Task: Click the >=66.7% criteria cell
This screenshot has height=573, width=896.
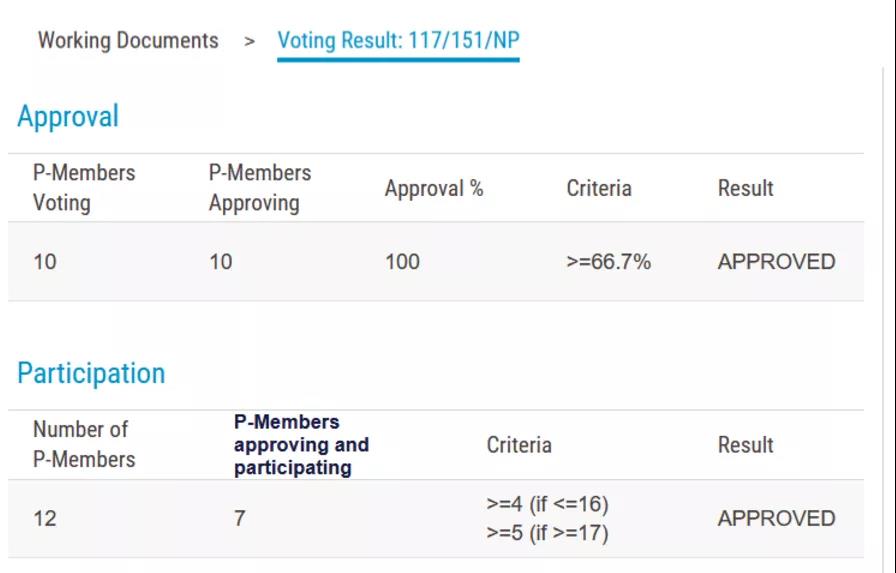Action: pos(608,262)
